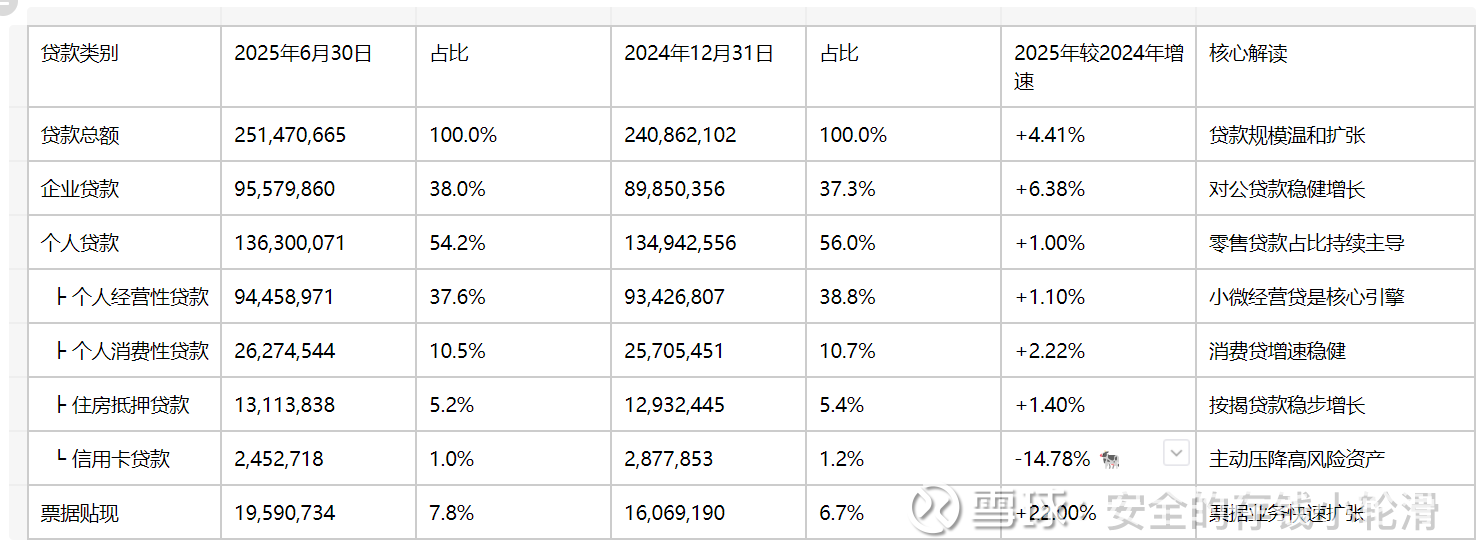Select the cell containing 251,470,665
This screenshot has width=1483, height=556.
tap(290, 135)
